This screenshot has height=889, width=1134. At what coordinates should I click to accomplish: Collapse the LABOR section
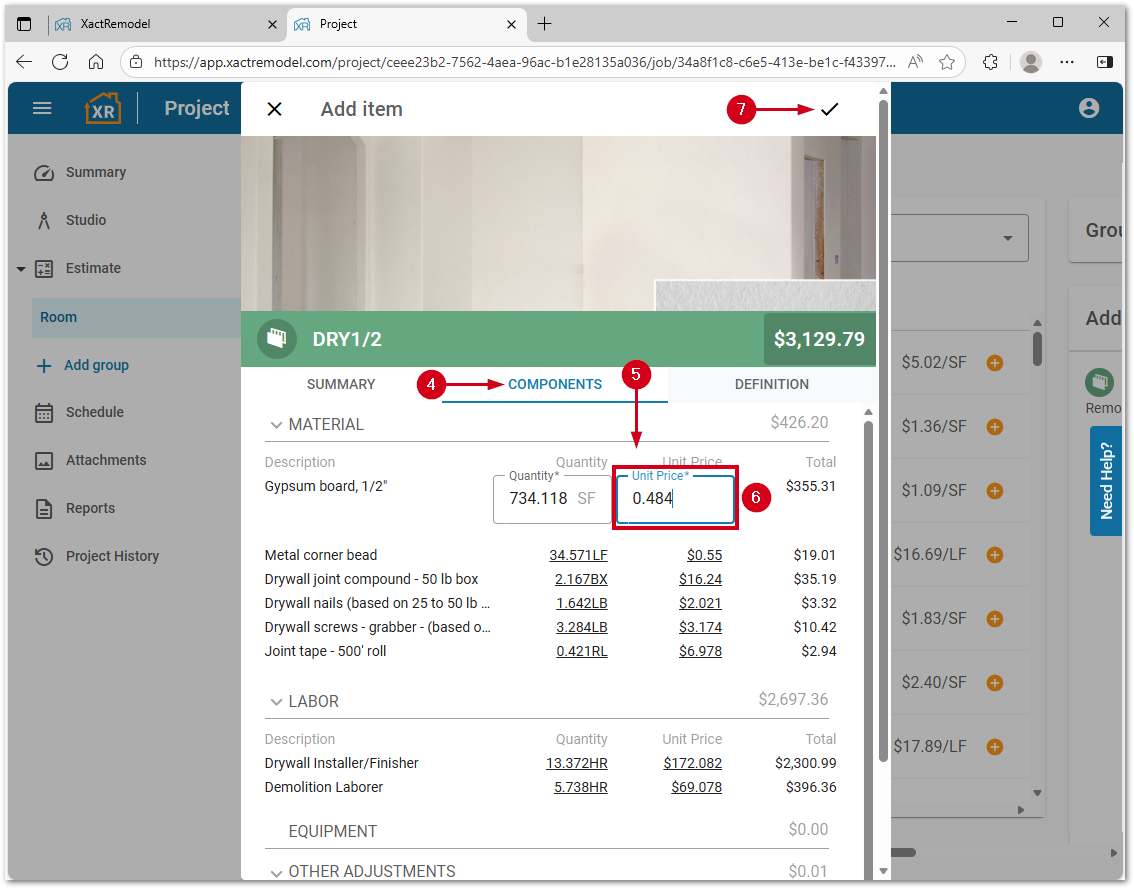(x=276, y=702)
